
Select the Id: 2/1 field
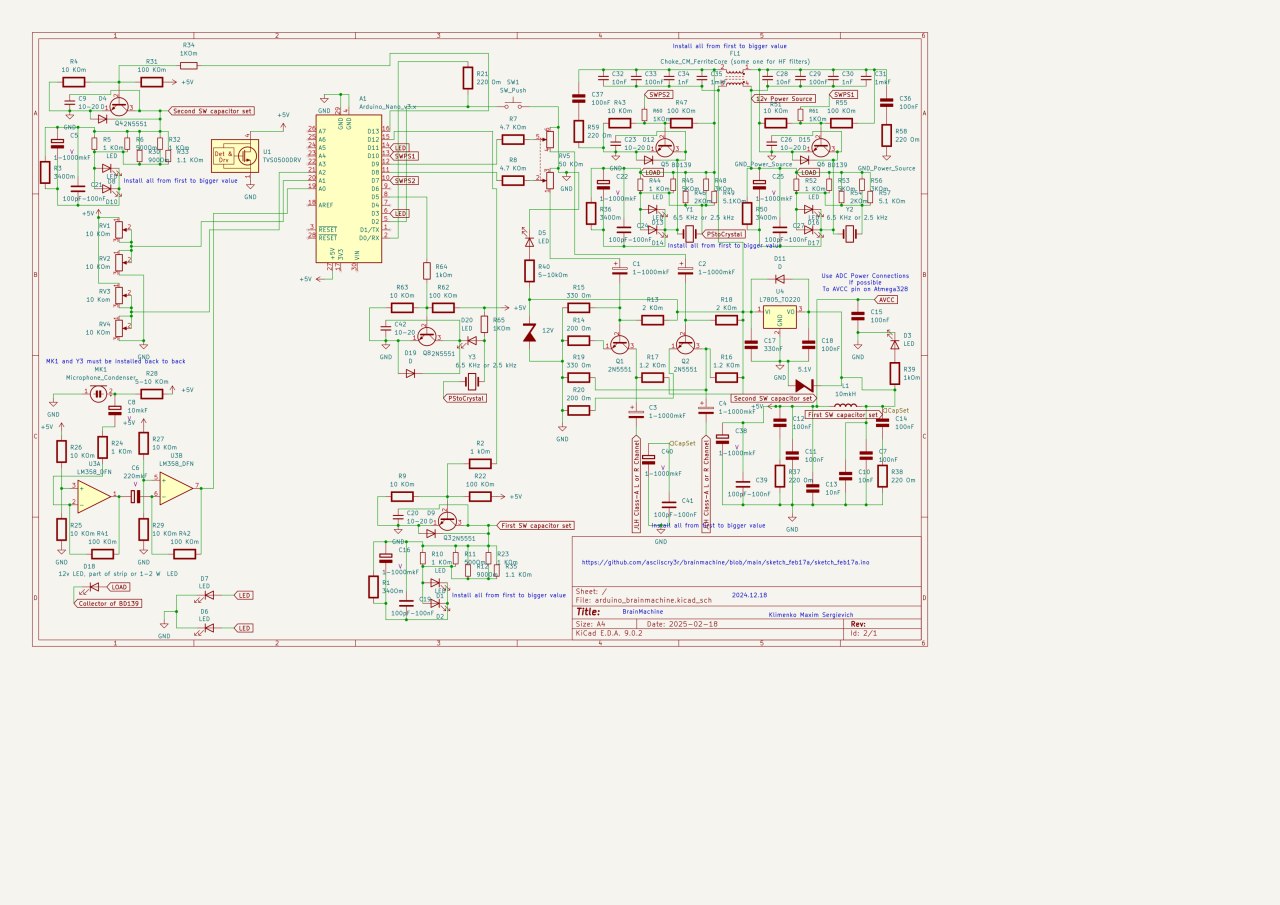(x=862, y=634)
